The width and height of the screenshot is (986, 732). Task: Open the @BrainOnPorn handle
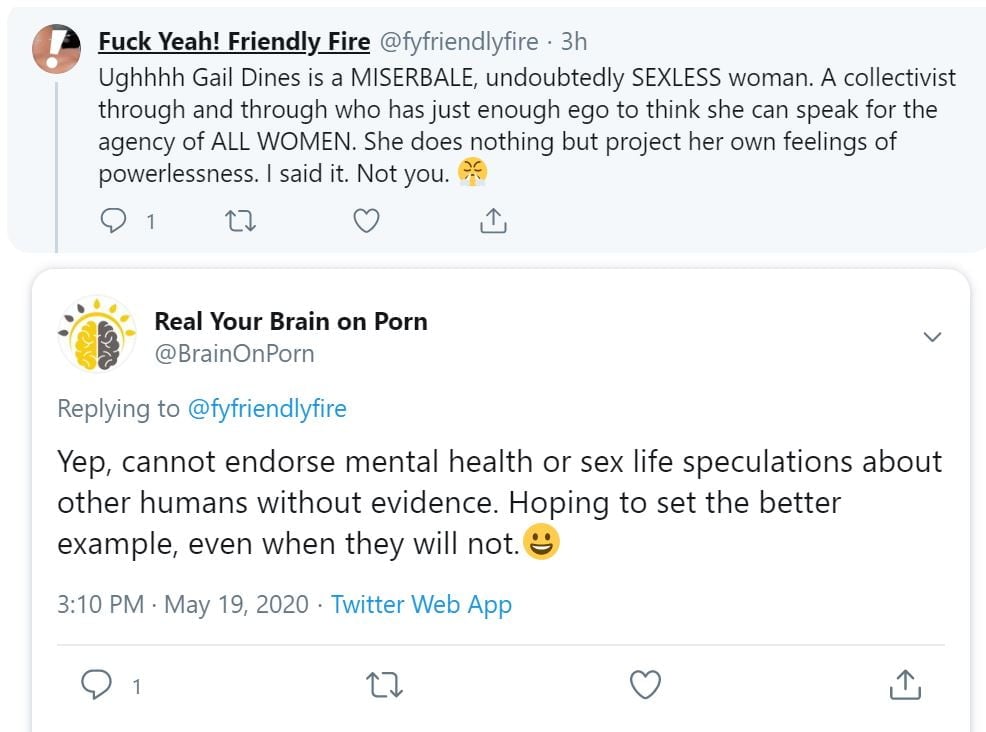[234, 353]
